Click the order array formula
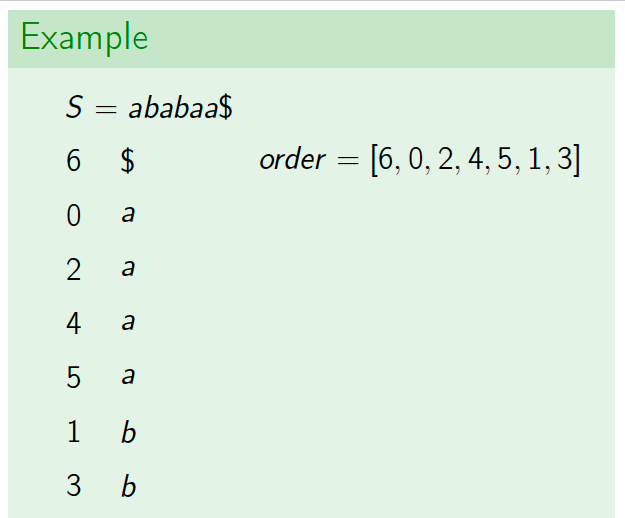The height and width of the screenshot is (518, 625). (x=420, y=160)
